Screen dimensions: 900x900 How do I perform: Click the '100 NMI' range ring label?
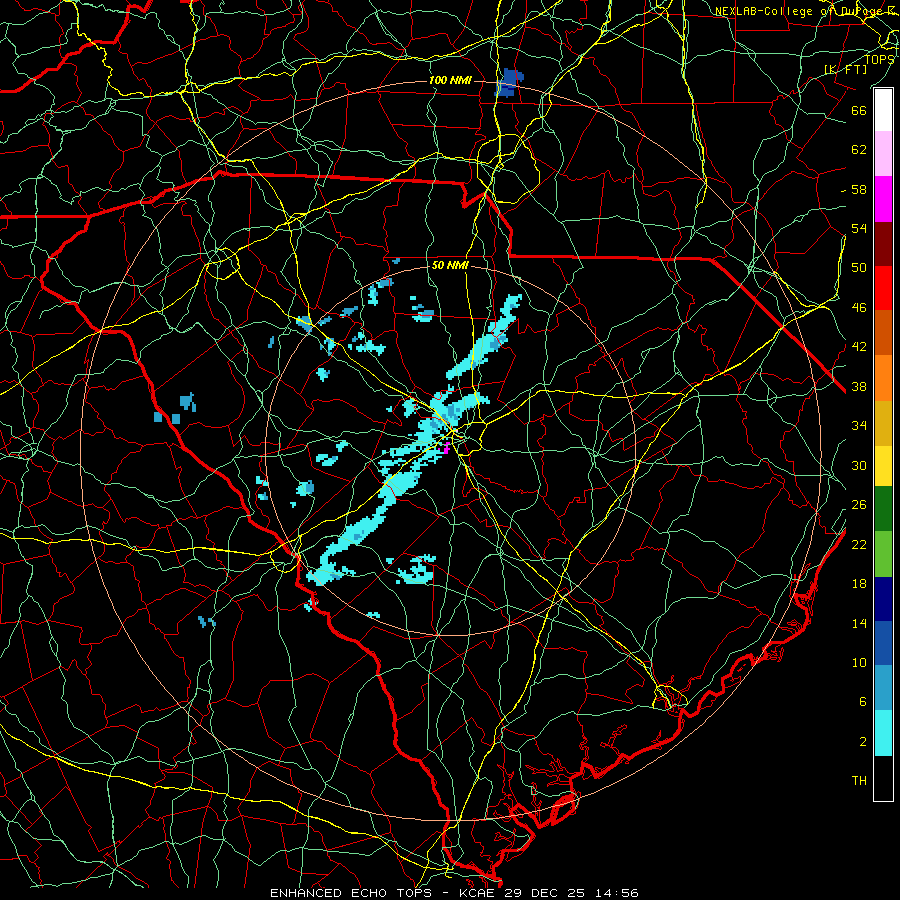450,80
